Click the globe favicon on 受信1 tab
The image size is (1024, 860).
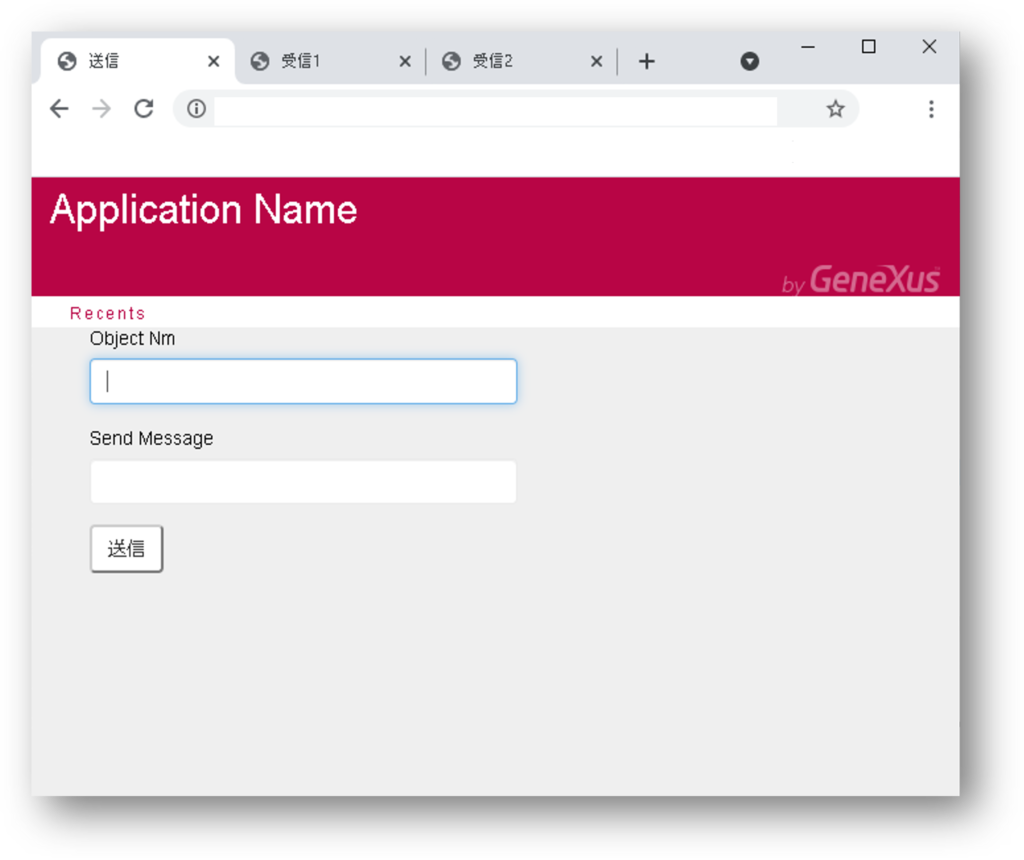point(260,61)
